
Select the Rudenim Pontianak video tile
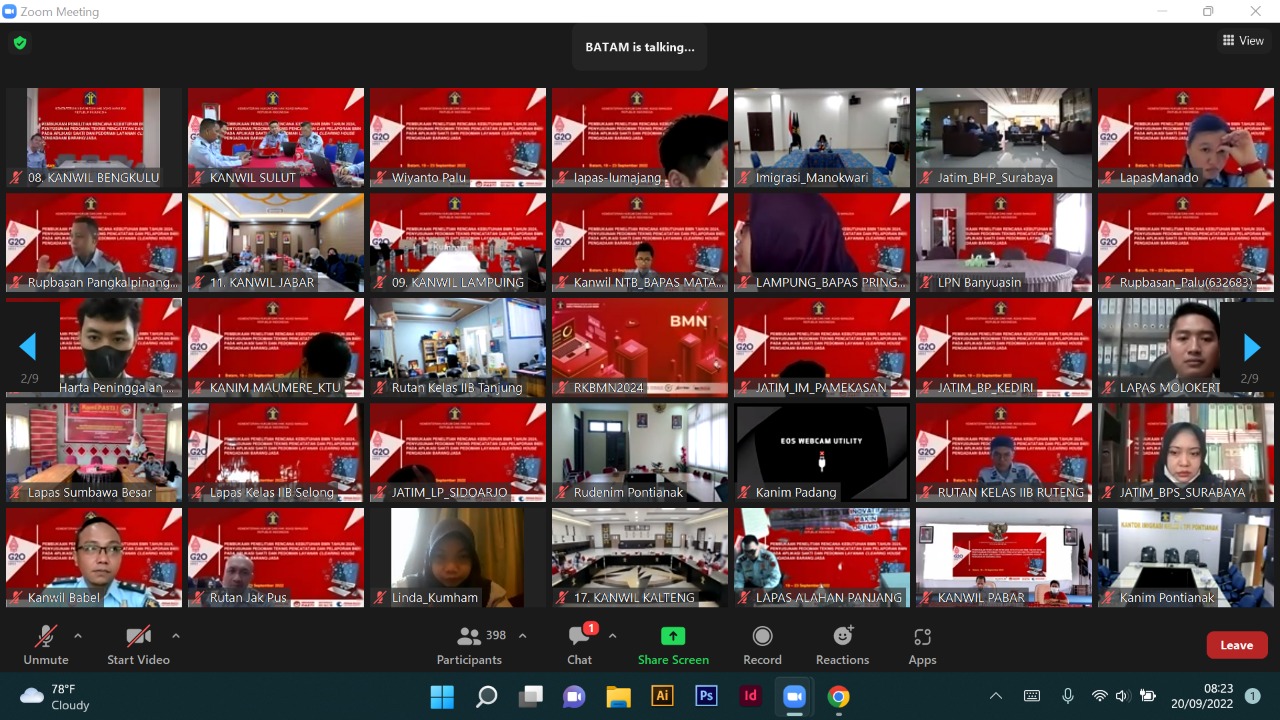tap(640, 452)
